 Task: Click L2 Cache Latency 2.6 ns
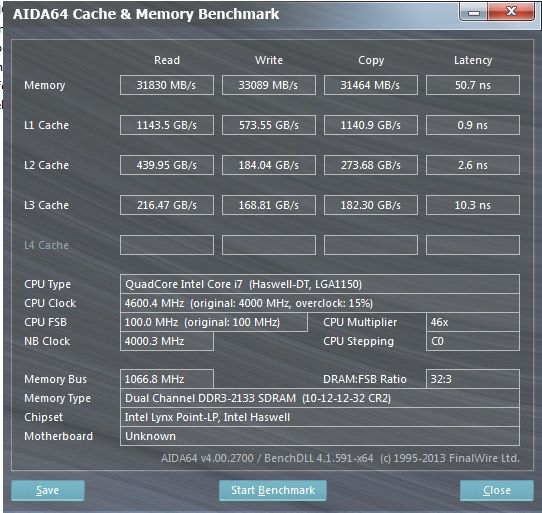[473, 165]
